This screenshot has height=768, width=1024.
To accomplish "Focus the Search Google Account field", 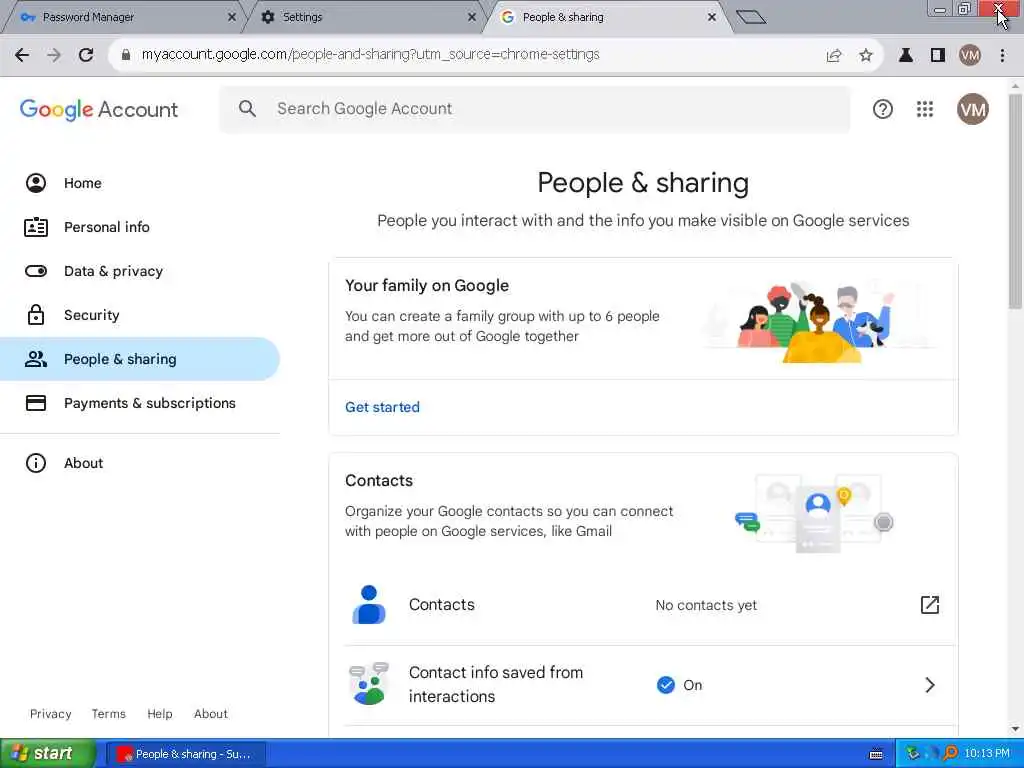I will pyautogui.click(x=535, y=109).
